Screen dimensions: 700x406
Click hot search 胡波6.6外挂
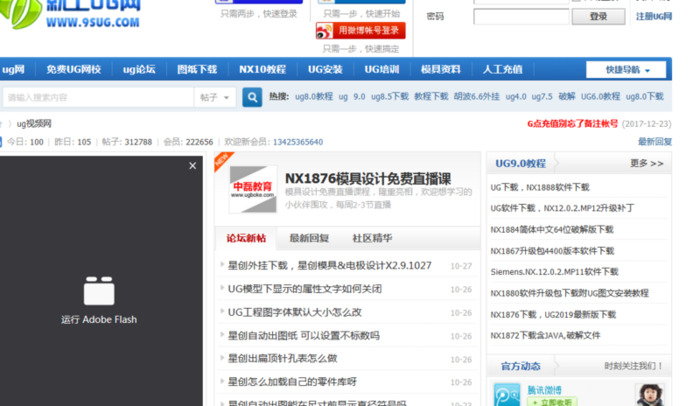tap(477, 96)
